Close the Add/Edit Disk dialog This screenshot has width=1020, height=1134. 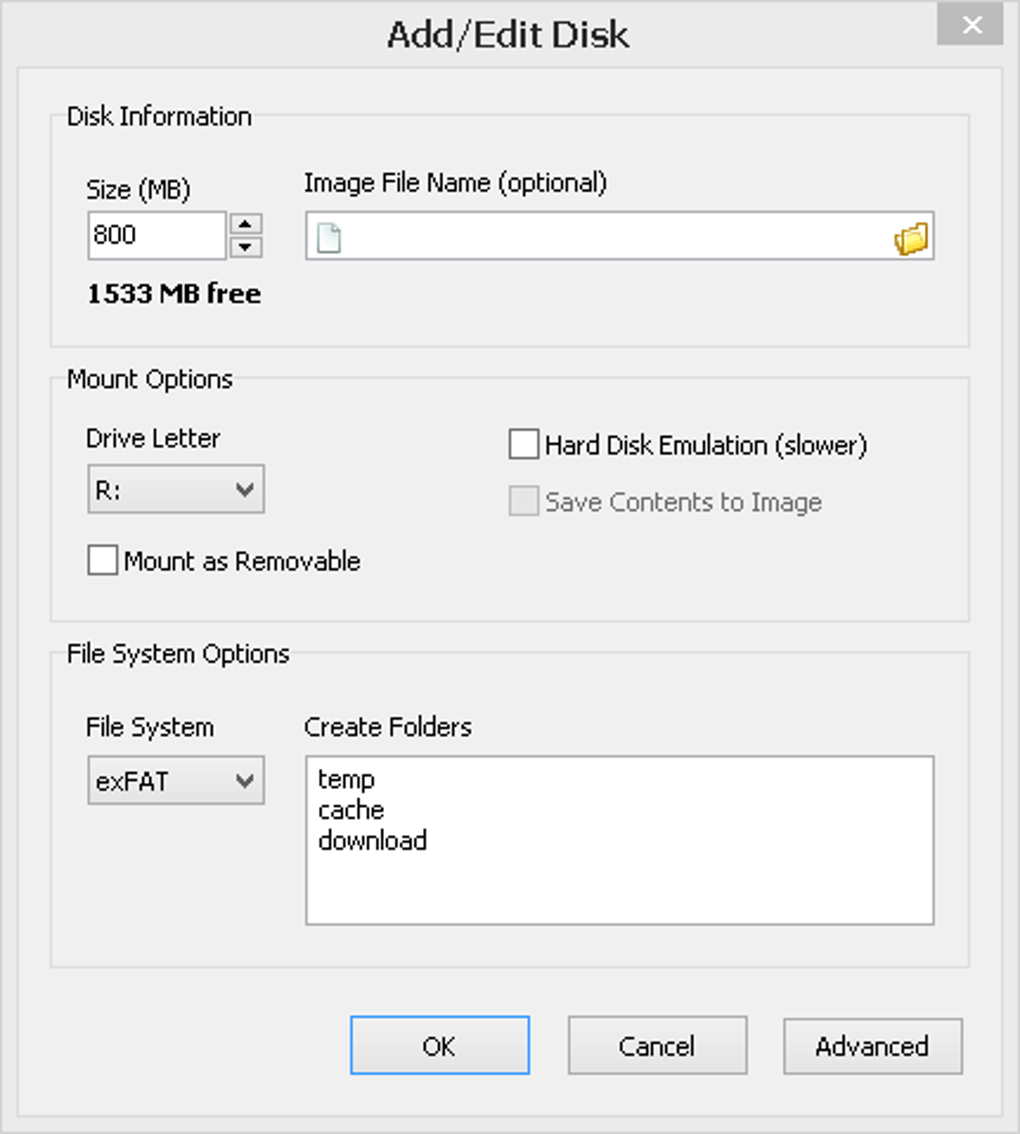coord(969,26)
